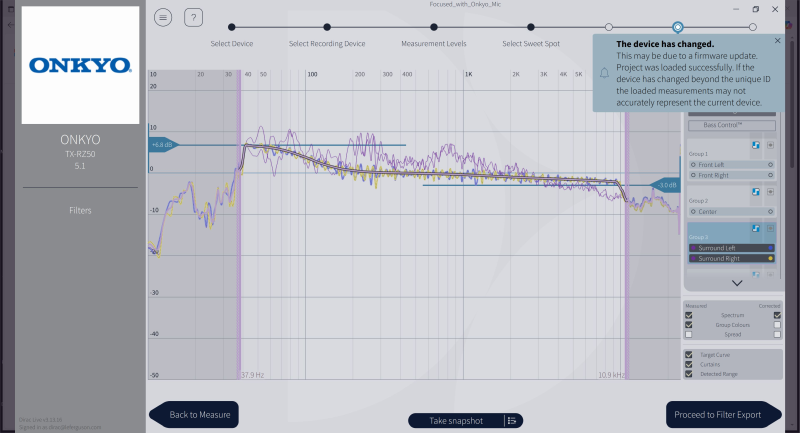Click bell icon in the notification

click(604, 73)
